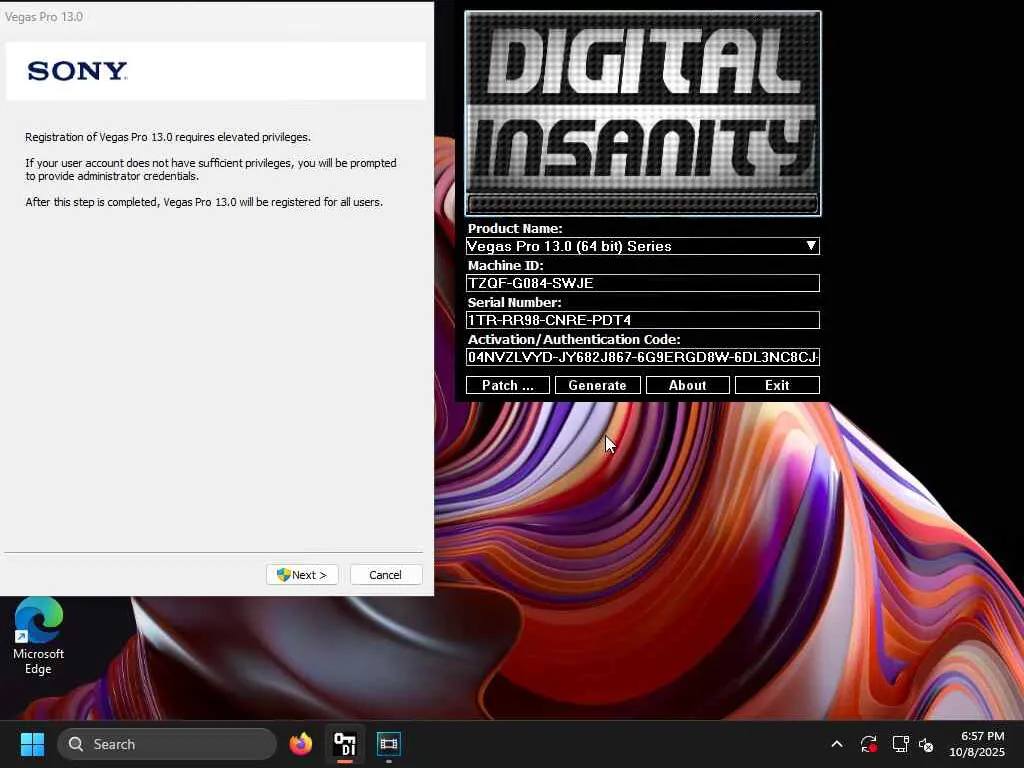Click the Sony logo in the wizard

[x=78, y=71]
